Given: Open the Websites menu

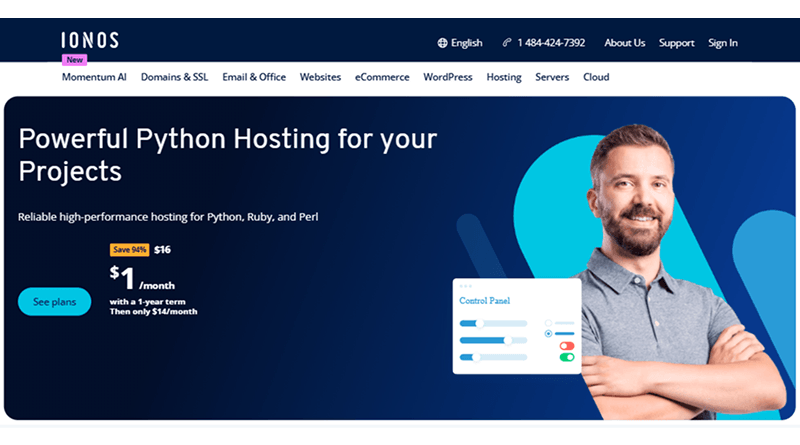Looking at the screenshot, I should (x=320, y=77).
